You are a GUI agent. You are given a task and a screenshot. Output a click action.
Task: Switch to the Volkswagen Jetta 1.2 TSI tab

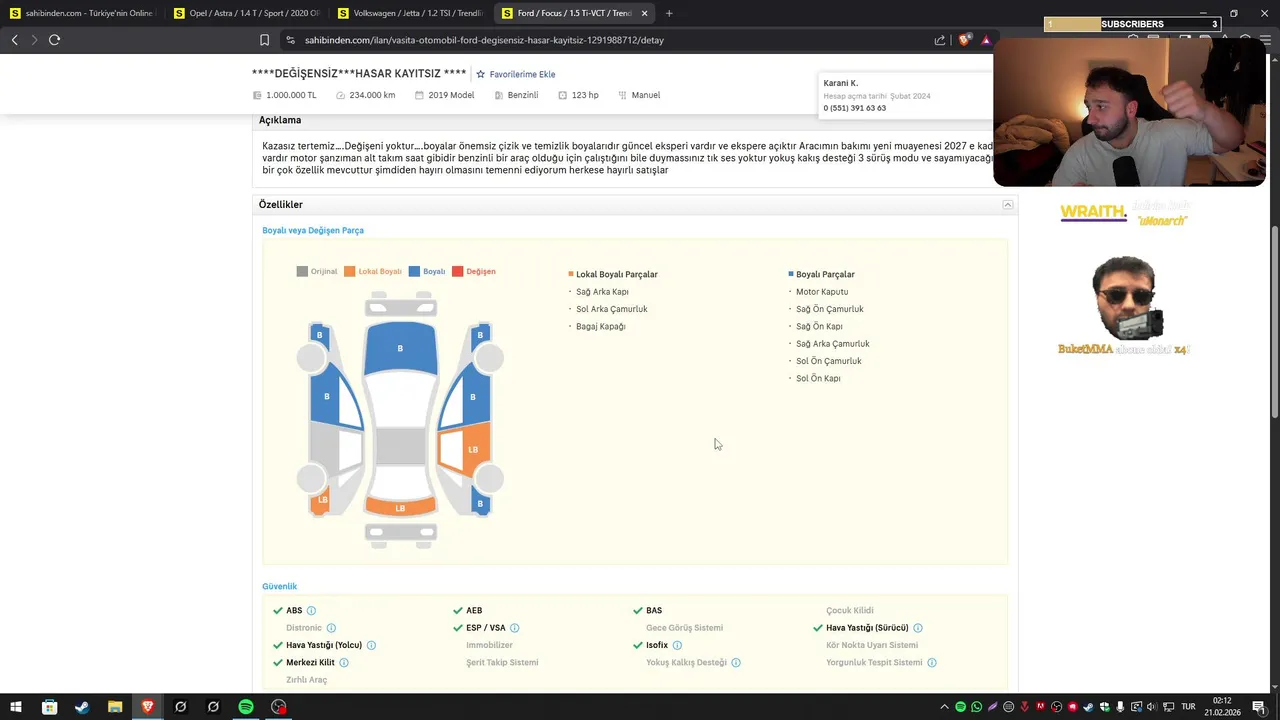(410, 13)
